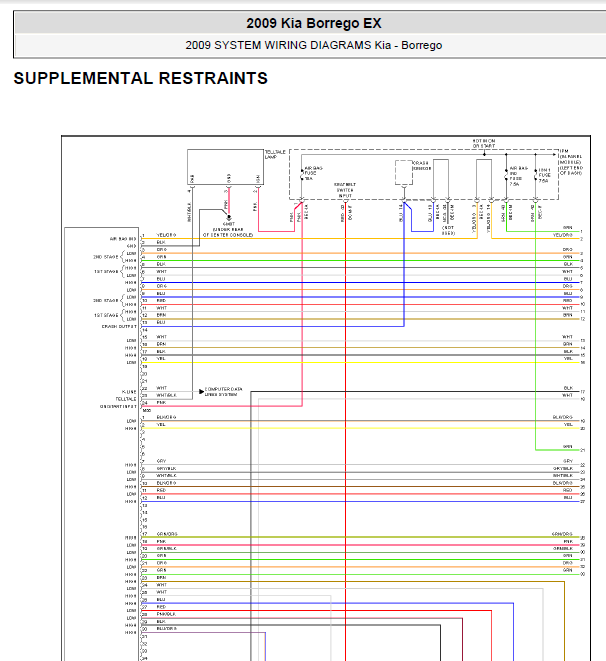Click the 'AIR BAG IND FUSE 7.5A' label

(518, 176)
